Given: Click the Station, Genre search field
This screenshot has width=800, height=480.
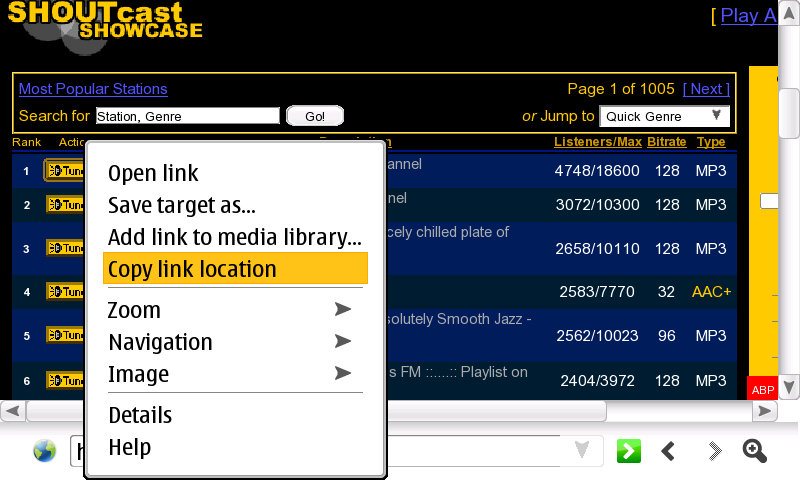Looking at the screenshot, I should (188, 116).
